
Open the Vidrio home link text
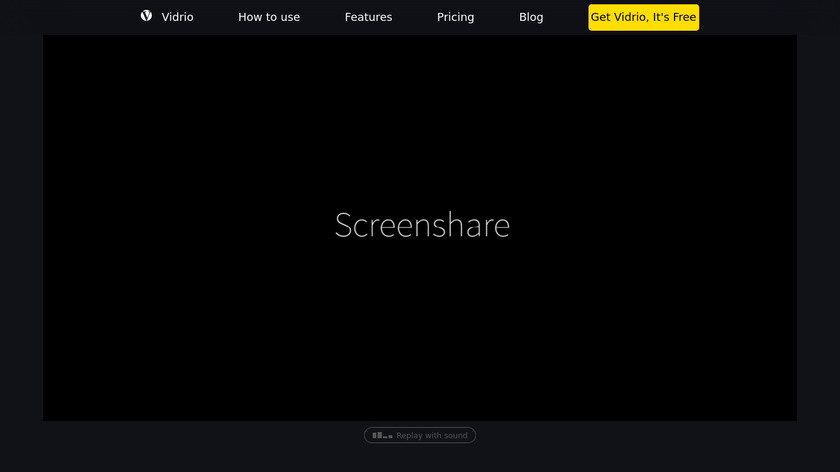tap(177, 17)
